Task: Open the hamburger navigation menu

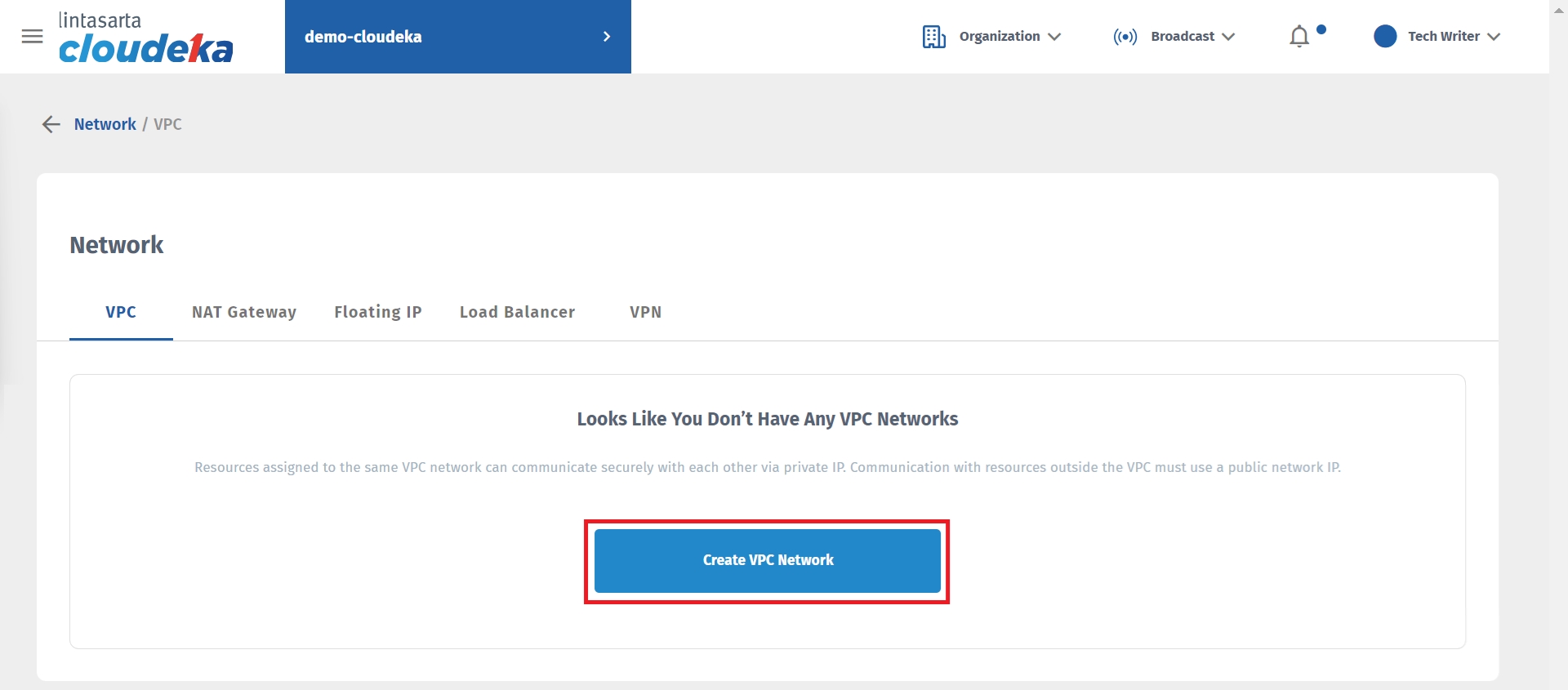Action: [x=32, y=37]
